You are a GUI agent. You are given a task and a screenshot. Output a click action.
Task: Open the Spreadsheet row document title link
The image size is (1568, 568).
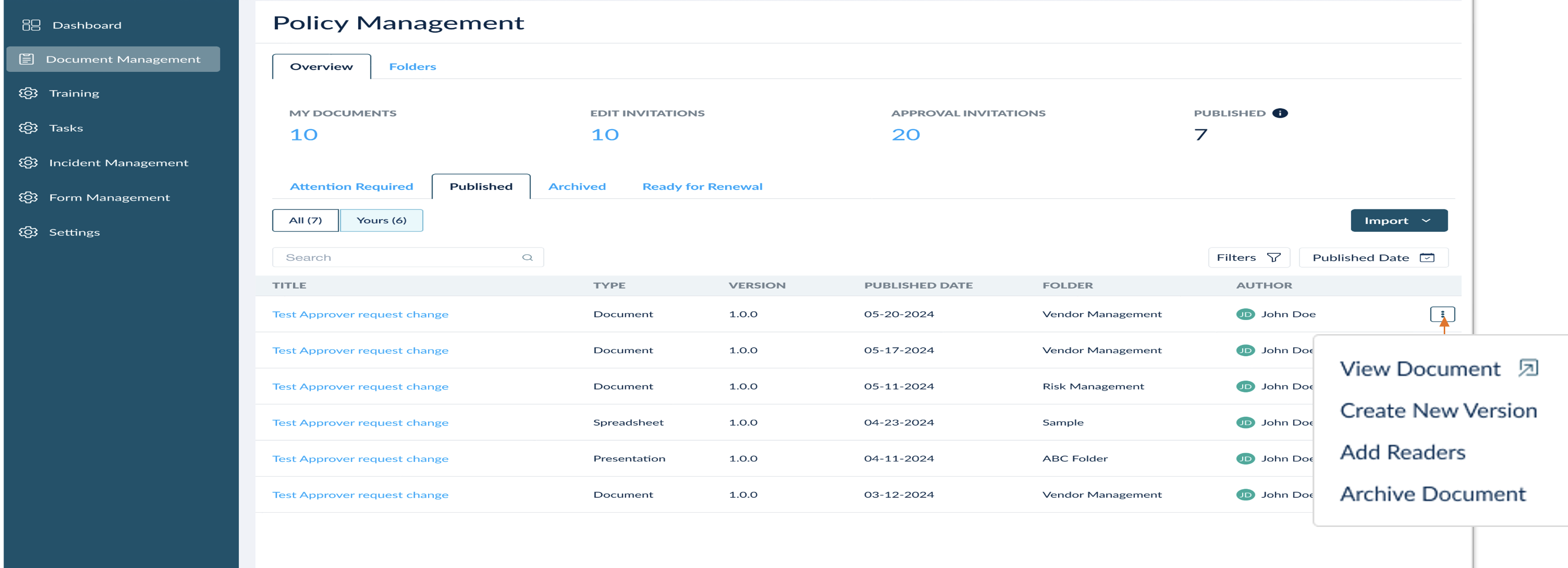[x=360, y=423]
